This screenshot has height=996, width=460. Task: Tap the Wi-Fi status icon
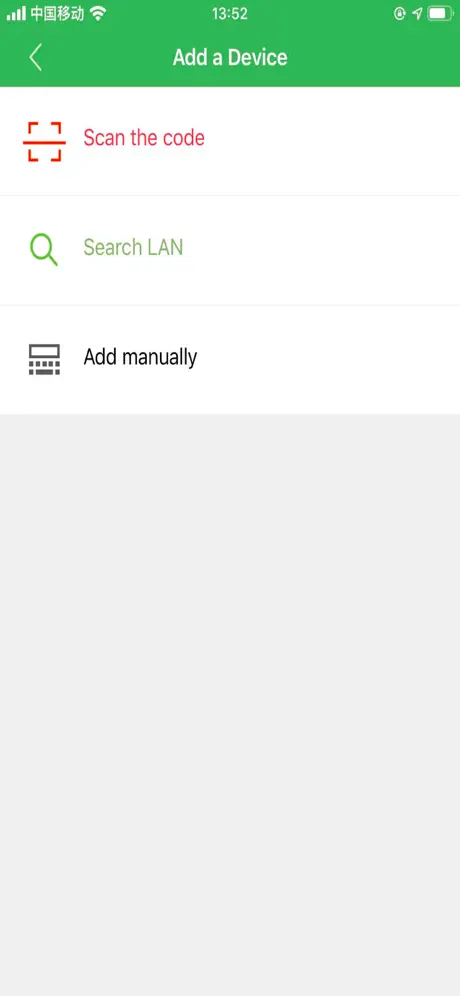pyautogui.click(x=97, y=13)
